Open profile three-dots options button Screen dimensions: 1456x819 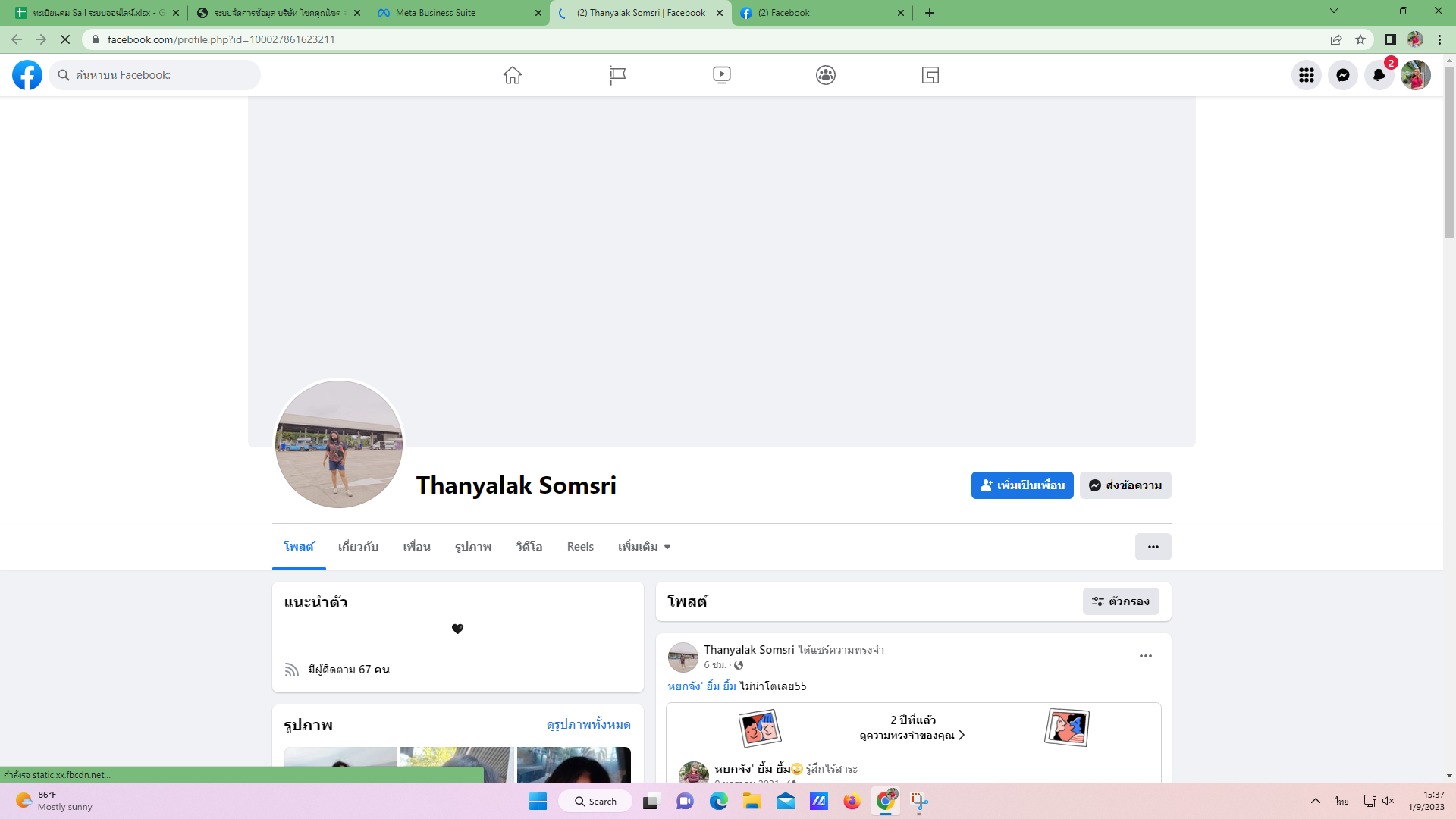click(1153, 547)
